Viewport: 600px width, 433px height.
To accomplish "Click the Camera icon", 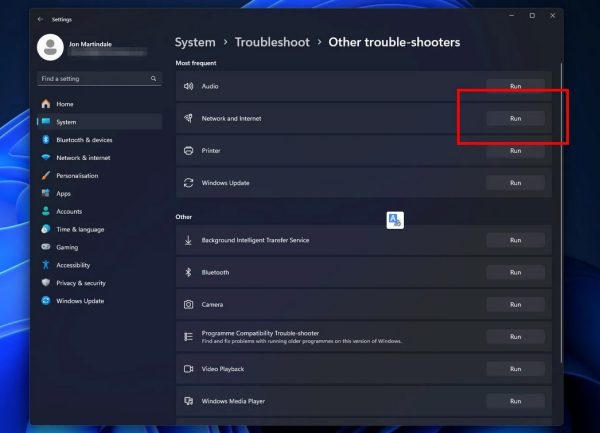I will (188, 304).
